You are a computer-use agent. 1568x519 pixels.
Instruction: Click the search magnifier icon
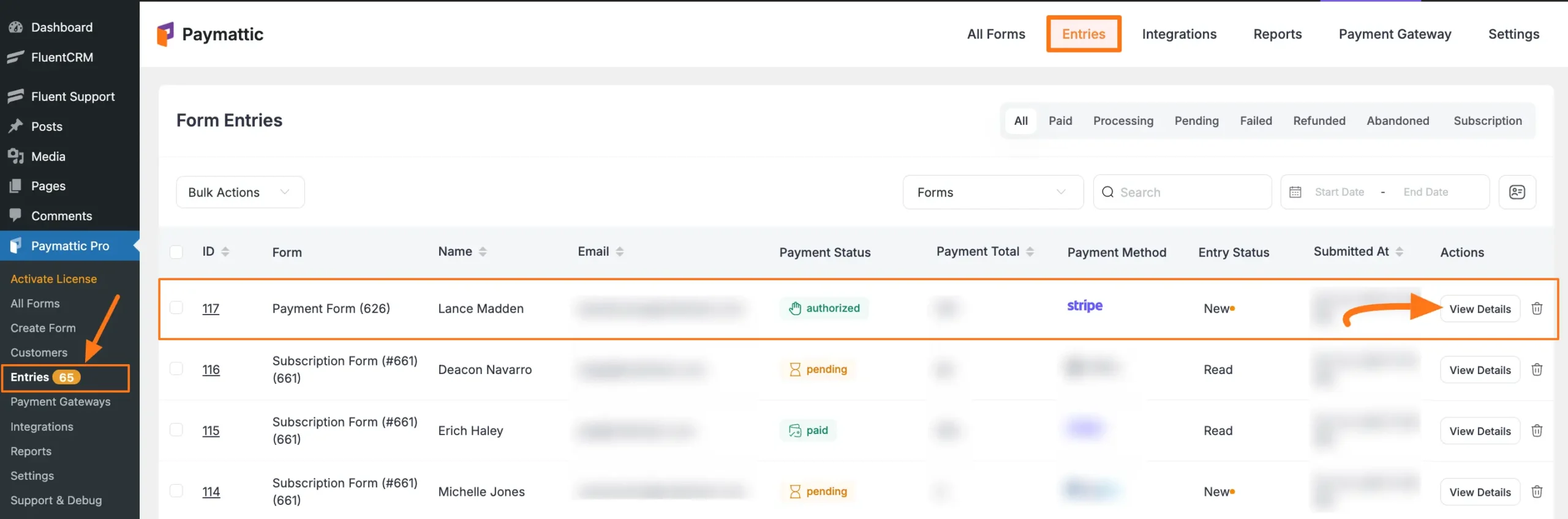pyautogui.click(x=1107, y=192)
